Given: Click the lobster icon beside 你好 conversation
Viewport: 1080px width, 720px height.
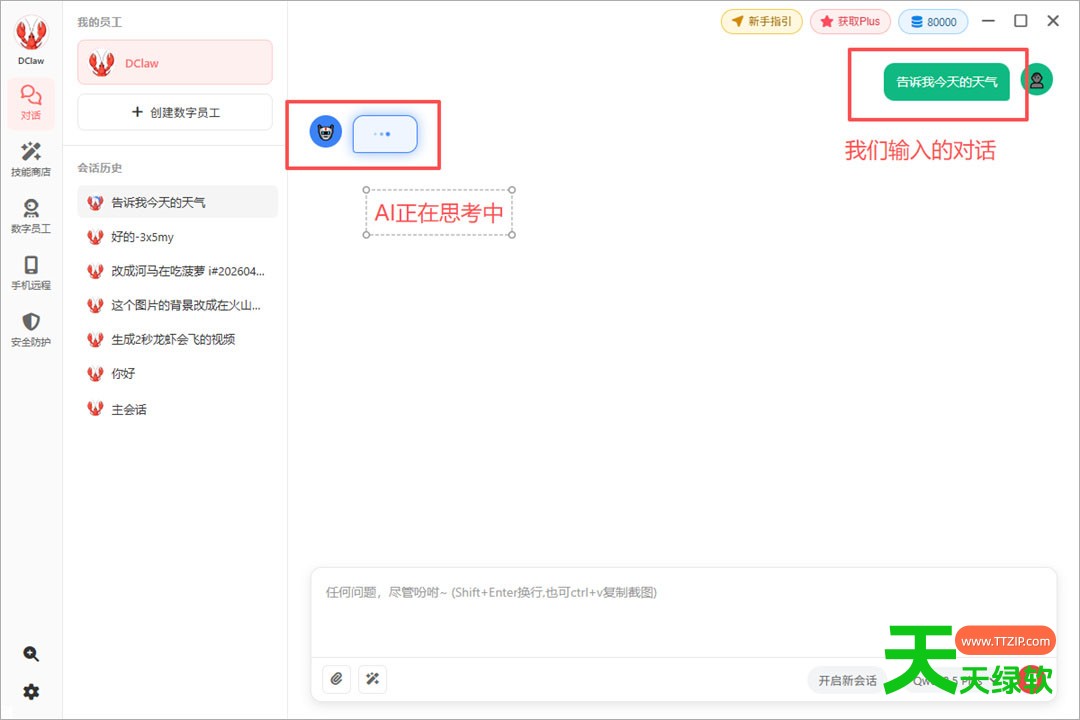Looking at the screenshot, I should 95,373.
